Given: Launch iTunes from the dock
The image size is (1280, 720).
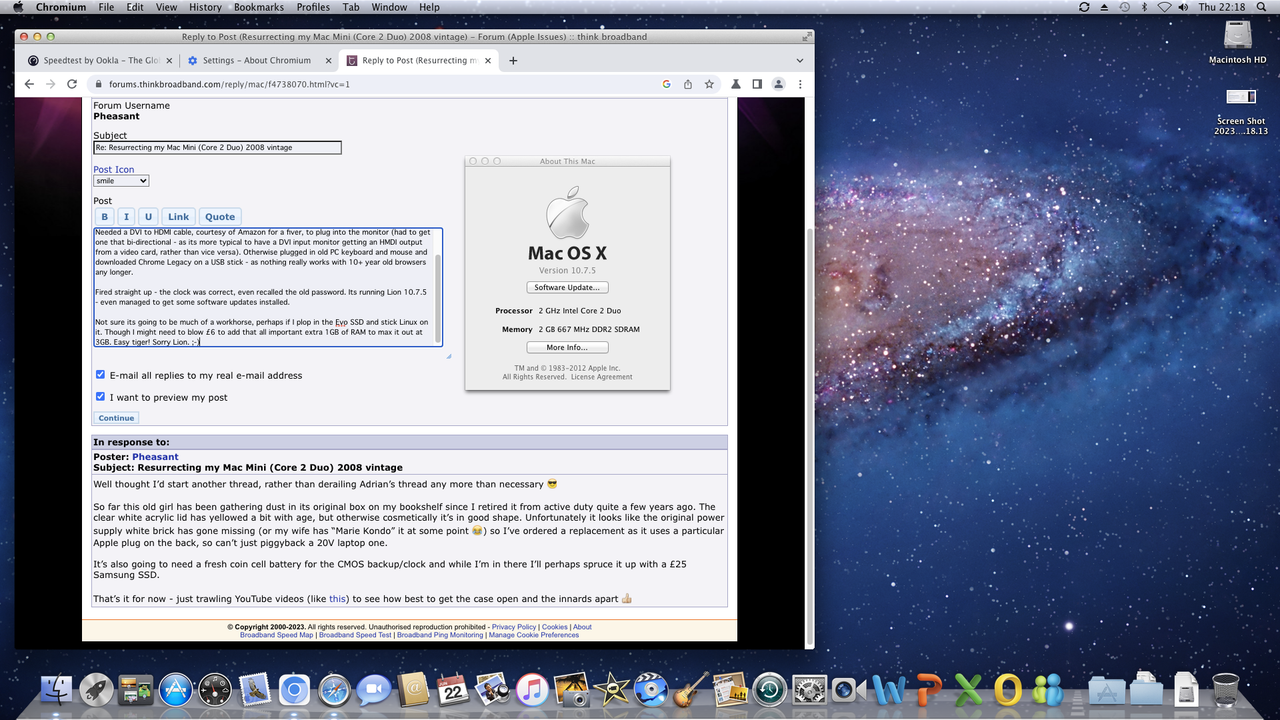Looking at the screenshot, I should click(x=532, y=689).
